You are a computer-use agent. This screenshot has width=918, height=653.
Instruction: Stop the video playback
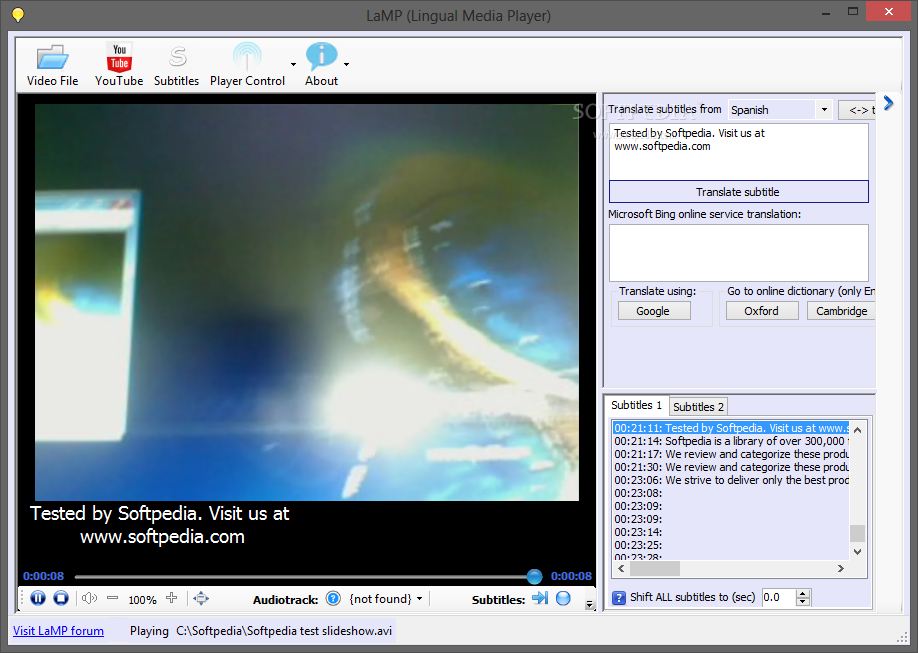click(61, 598)
